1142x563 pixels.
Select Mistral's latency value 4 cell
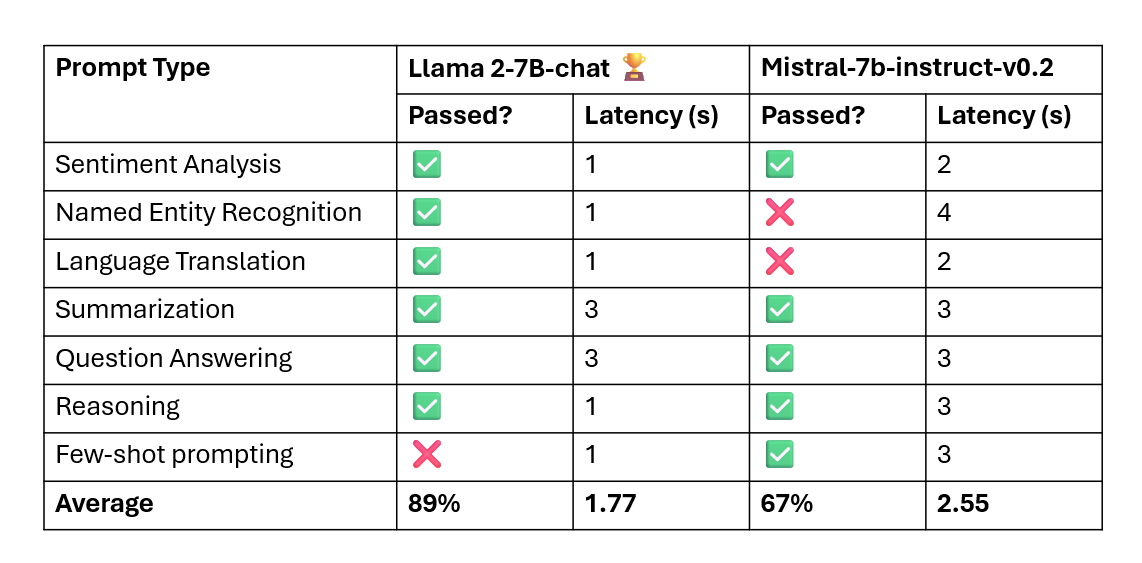[x=1013, y=214]
